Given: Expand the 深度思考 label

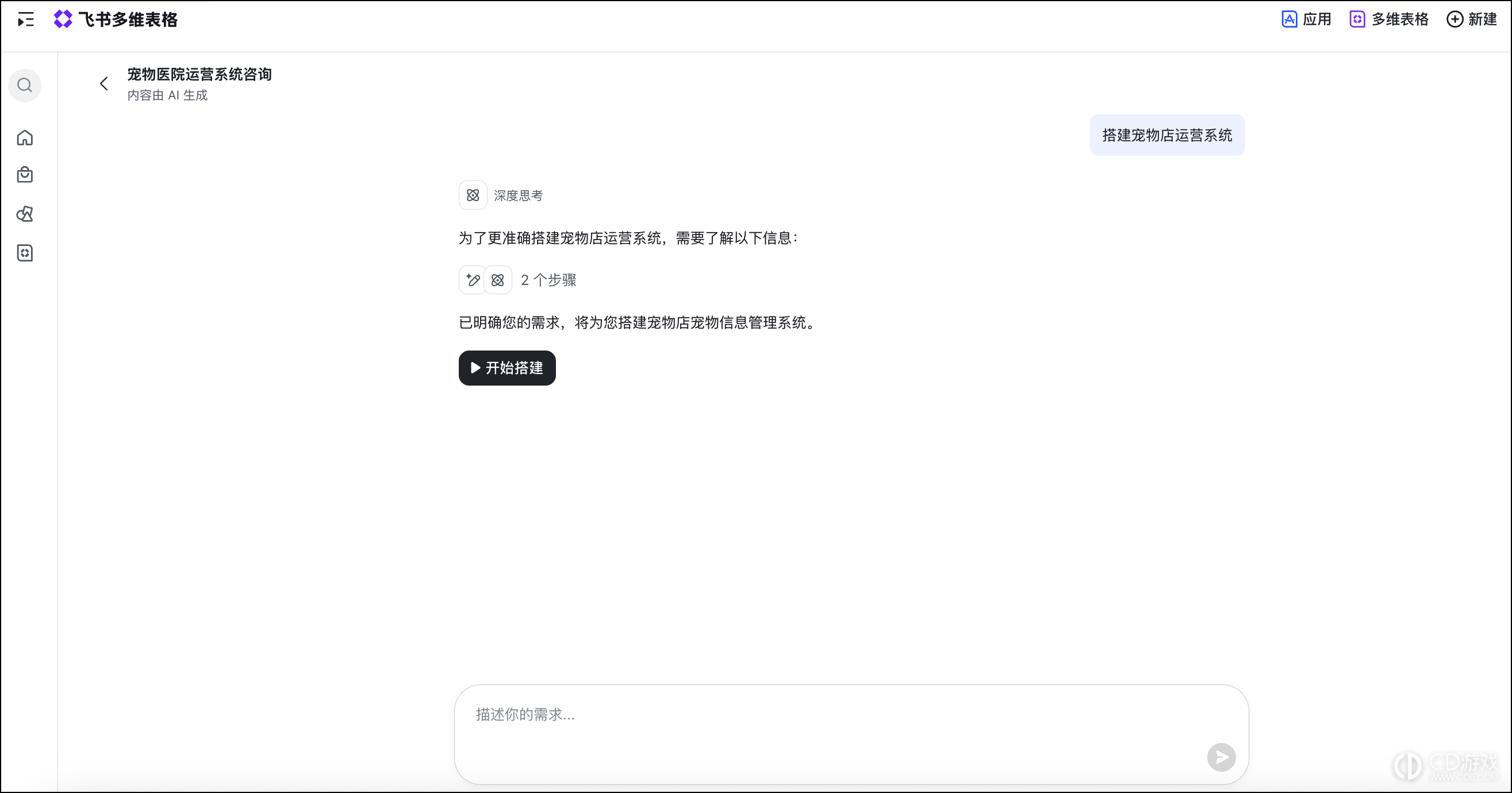Looking at the screenshot, I should [x=519, y=195].
